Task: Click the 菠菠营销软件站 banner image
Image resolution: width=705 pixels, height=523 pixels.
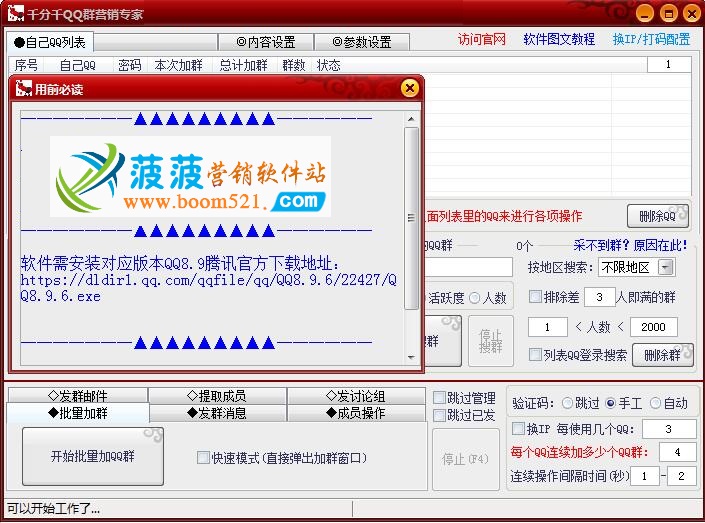Action: [190, 176]
